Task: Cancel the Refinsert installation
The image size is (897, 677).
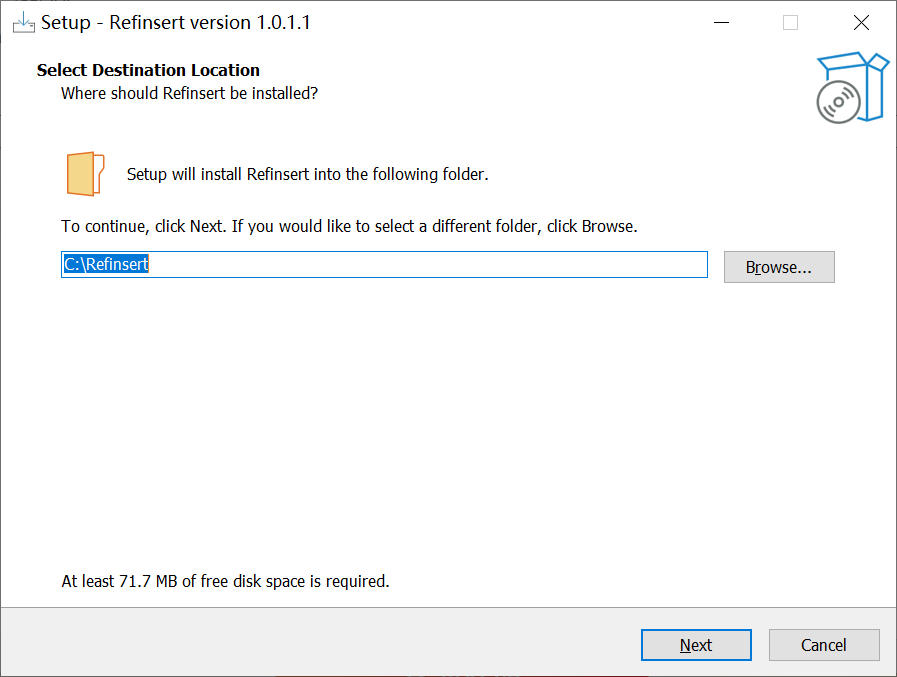Action: [824, 645]
